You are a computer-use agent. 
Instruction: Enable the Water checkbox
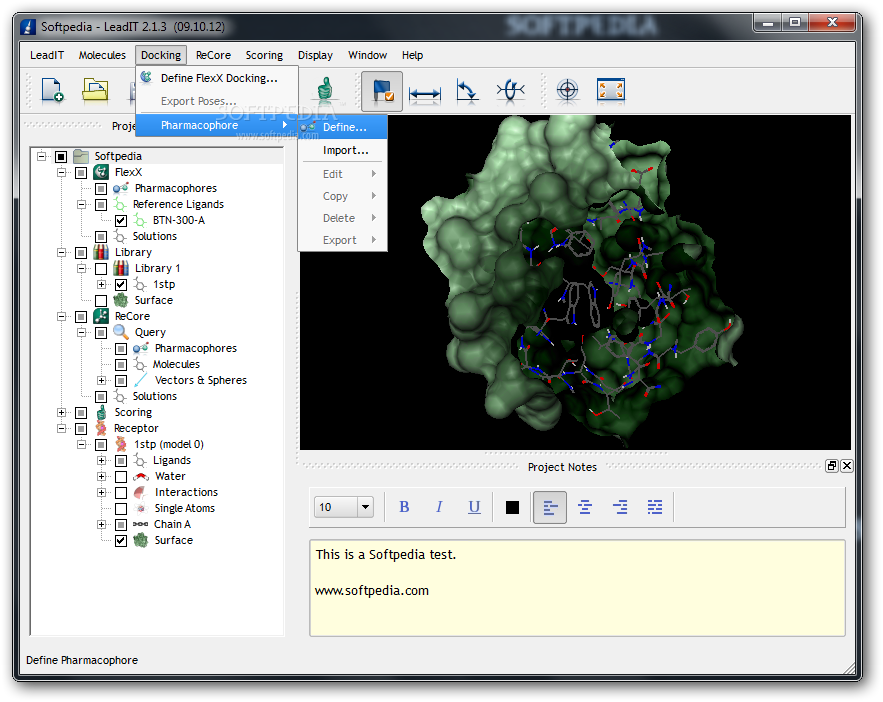coord(121,477)
